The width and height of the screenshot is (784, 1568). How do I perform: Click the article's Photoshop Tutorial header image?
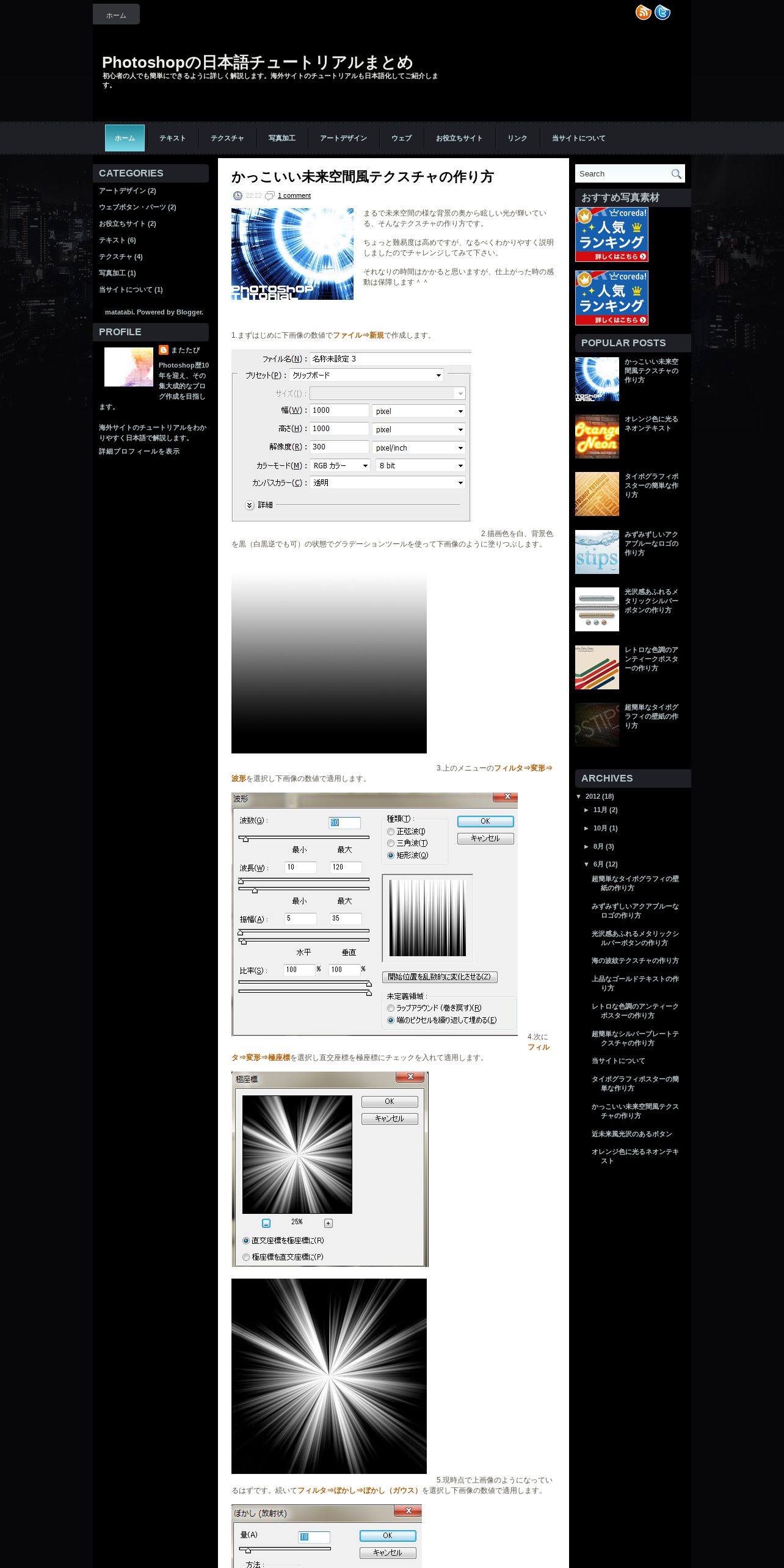tap(292, 254)
